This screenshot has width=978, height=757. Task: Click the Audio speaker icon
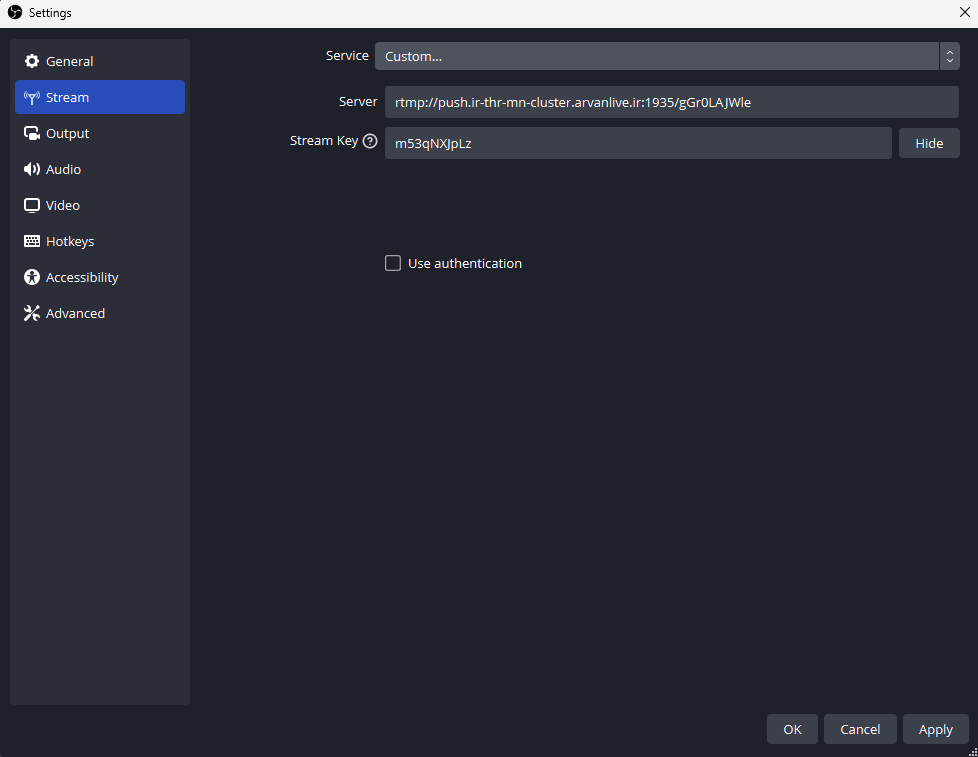point(31,169)
